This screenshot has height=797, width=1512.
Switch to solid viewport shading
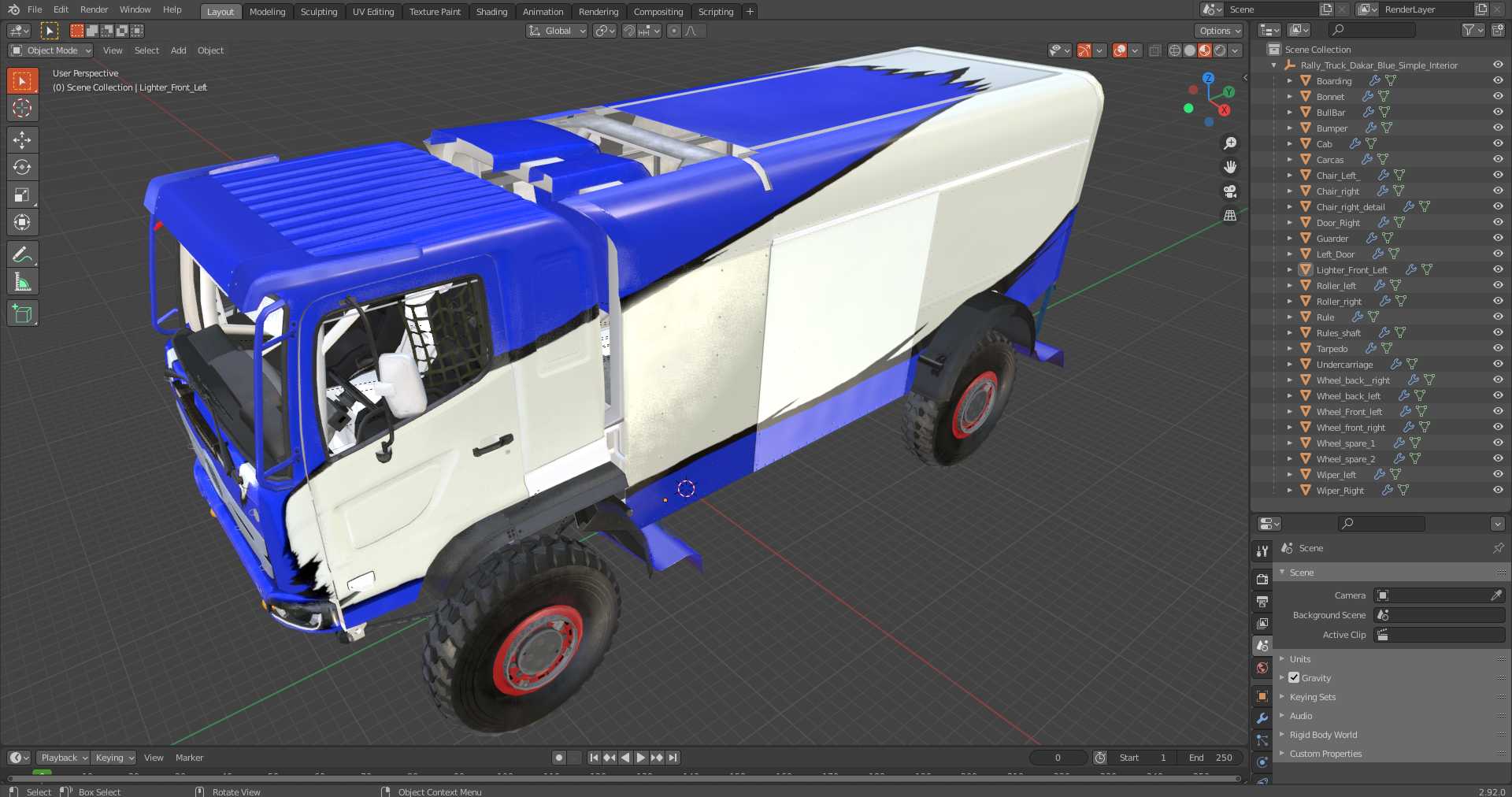1189,50
